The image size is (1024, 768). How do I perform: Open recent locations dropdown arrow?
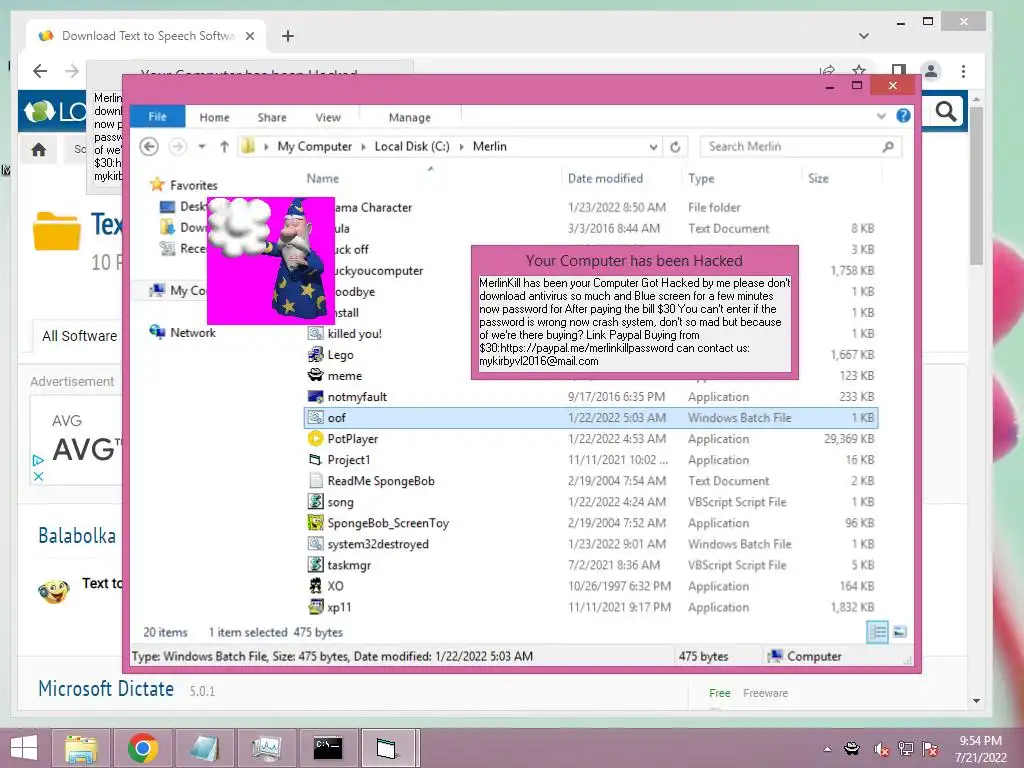click(x=202, y=147)
